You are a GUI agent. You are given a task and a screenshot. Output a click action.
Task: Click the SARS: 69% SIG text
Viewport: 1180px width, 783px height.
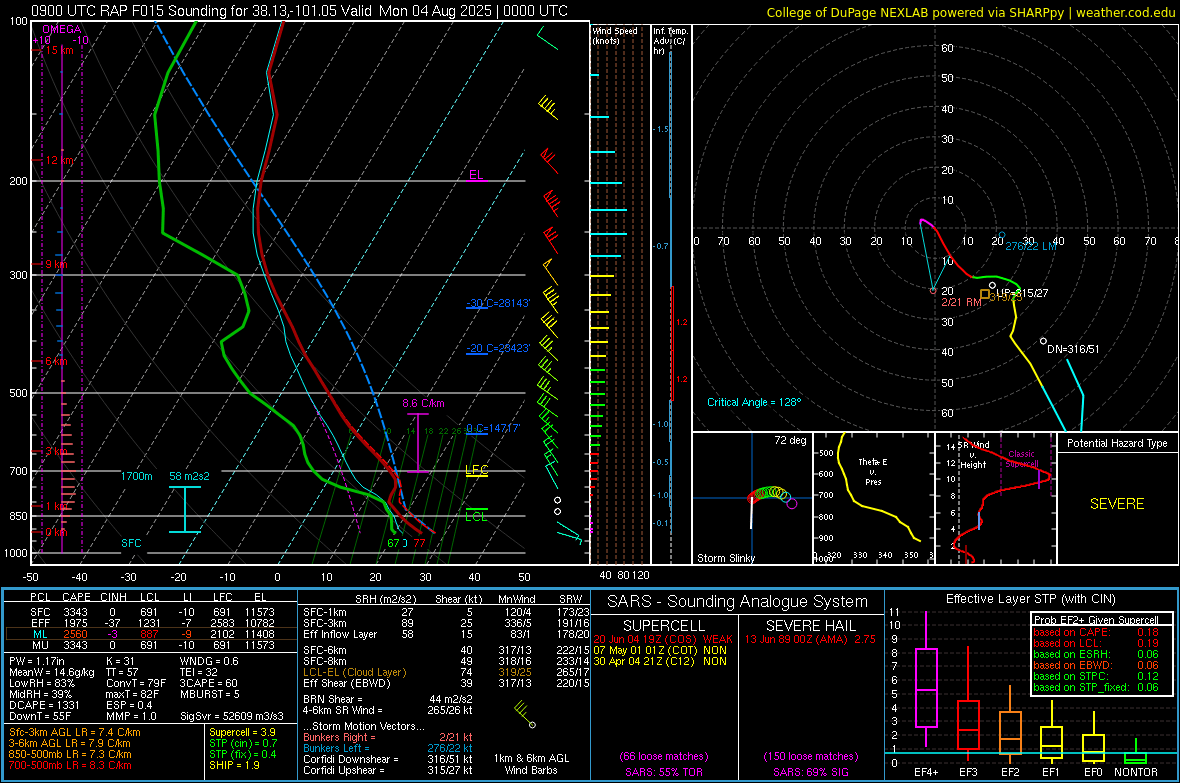click(810, 772)
